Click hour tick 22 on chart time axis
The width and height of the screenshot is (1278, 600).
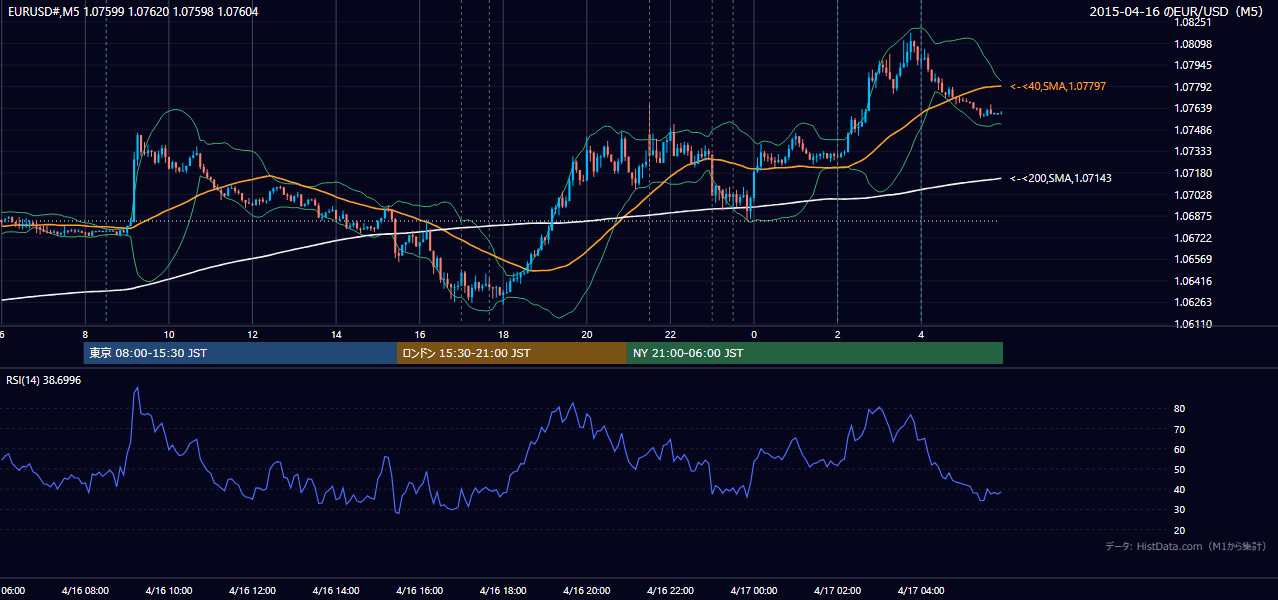click(x=671, y=335)
